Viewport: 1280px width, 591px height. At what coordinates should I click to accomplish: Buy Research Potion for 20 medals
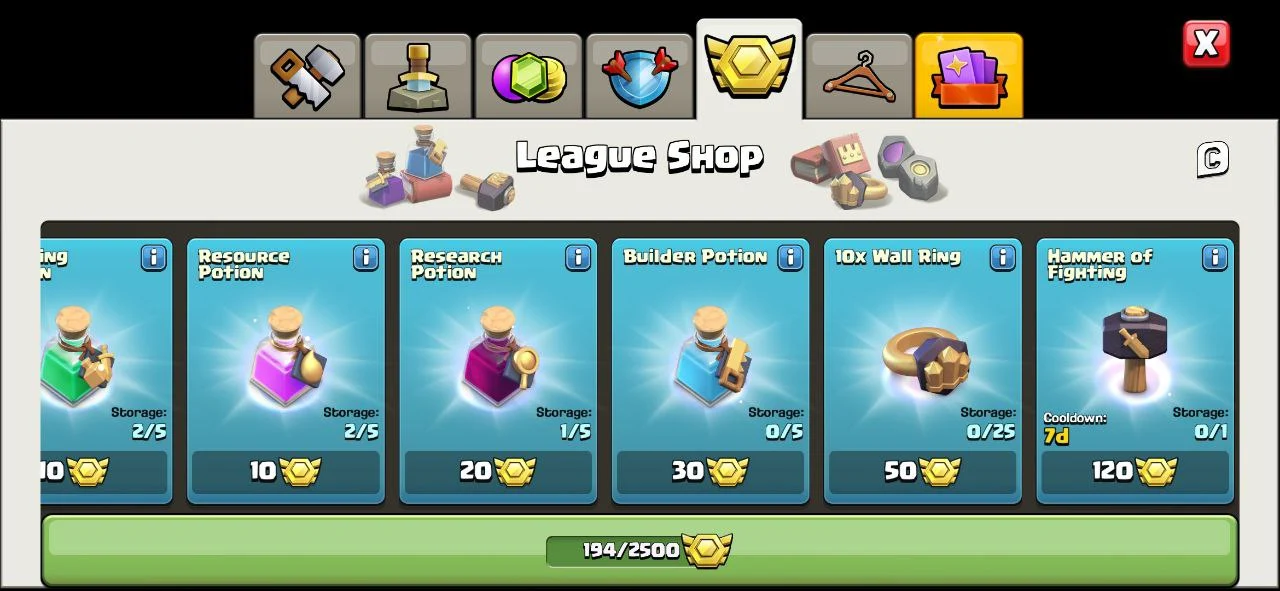(x=498, y=472)
